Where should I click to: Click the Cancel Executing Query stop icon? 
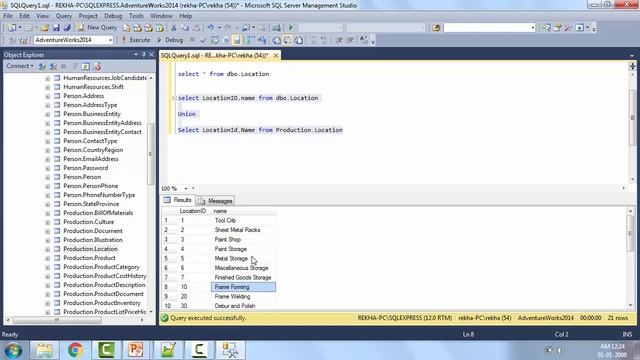[192, 40]
